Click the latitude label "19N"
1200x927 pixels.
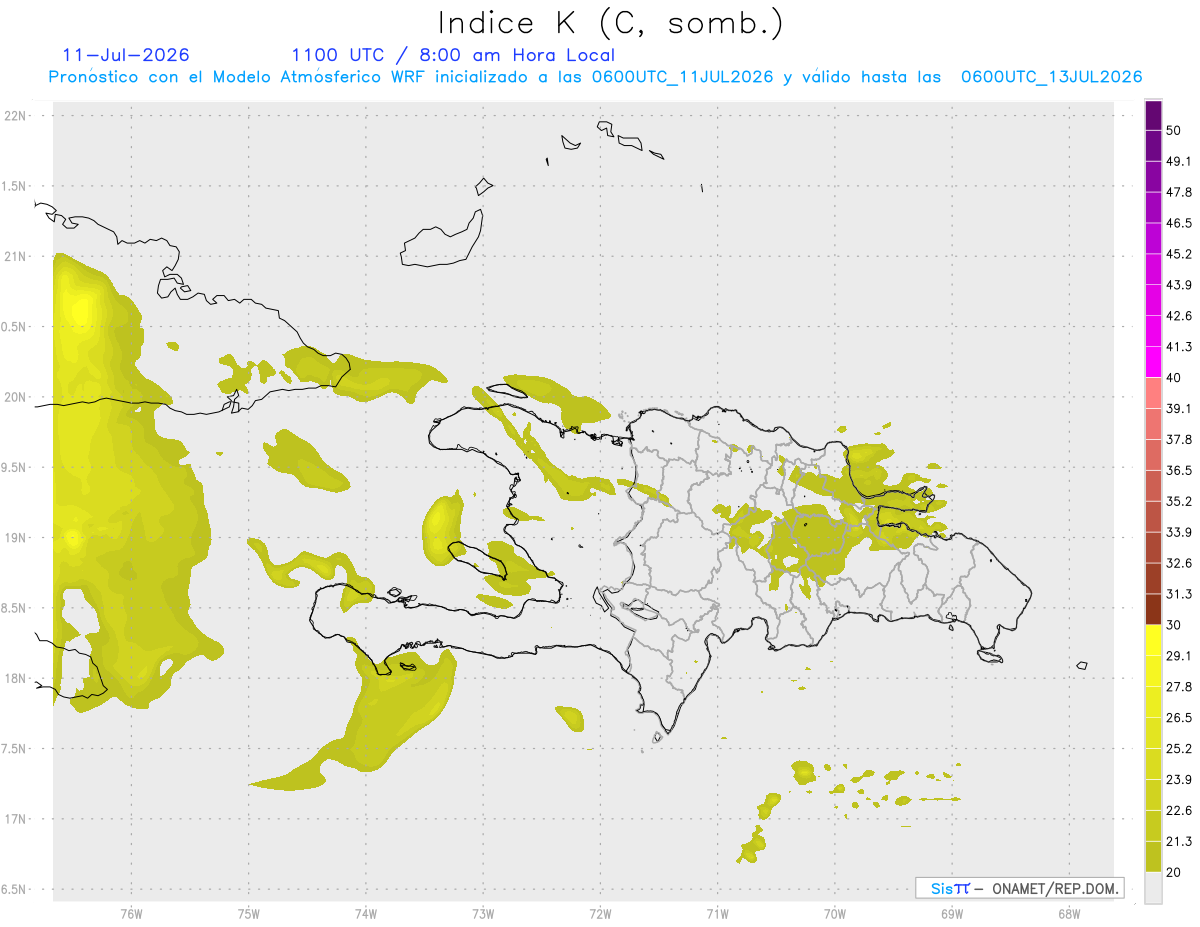coord(17,538)
